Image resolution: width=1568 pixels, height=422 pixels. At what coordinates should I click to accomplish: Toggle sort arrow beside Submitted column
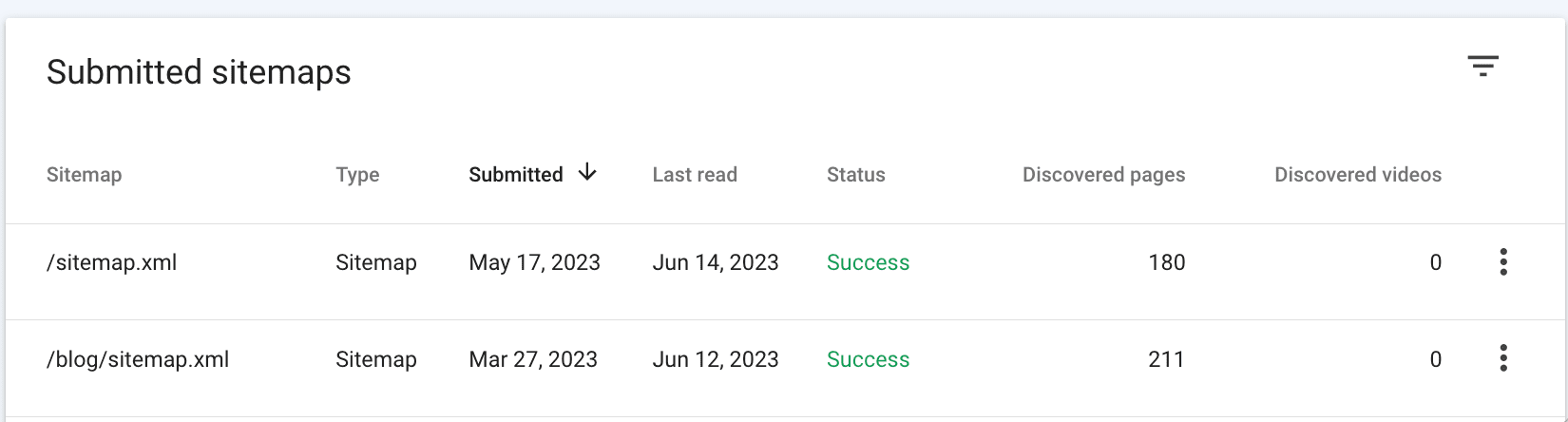tap(587, 172)
